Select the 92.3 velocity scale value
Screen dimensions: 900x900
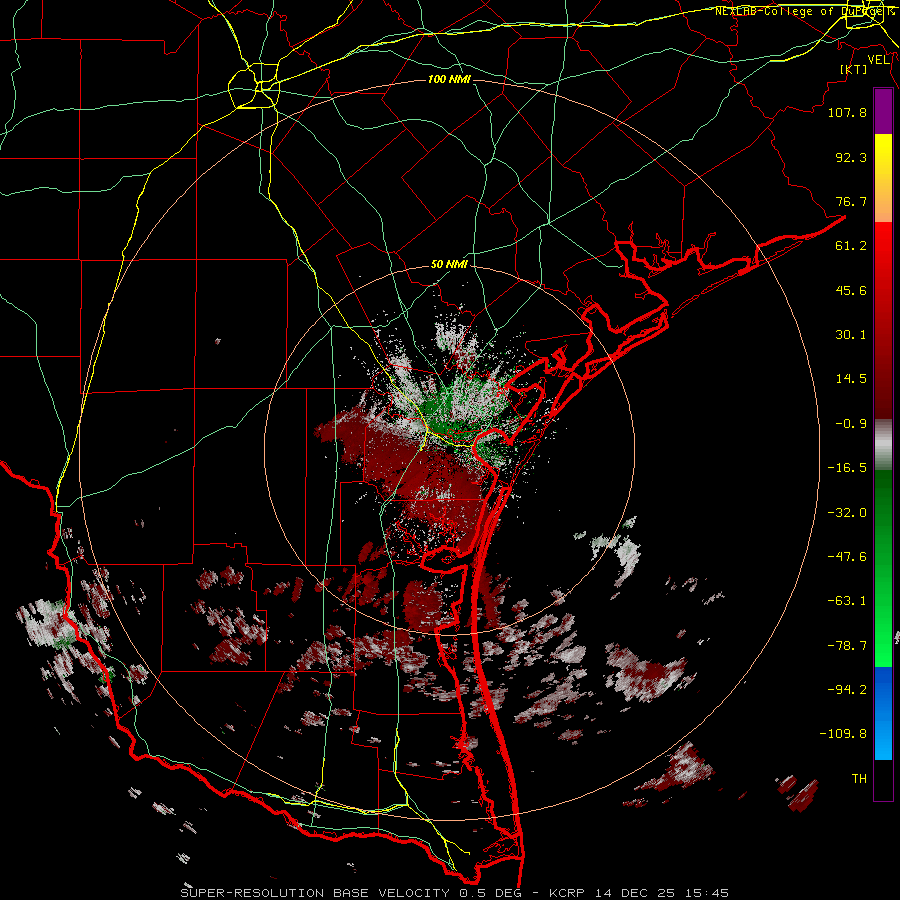click(x=851, y=157)
